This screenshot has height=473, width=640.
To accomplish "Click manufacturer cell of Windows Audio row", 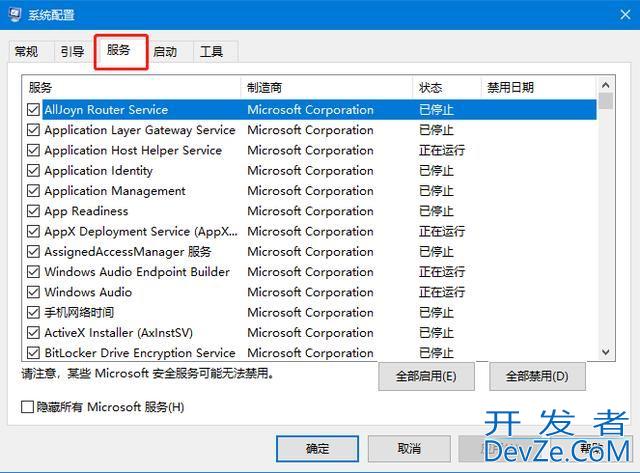I will [311, 292].
